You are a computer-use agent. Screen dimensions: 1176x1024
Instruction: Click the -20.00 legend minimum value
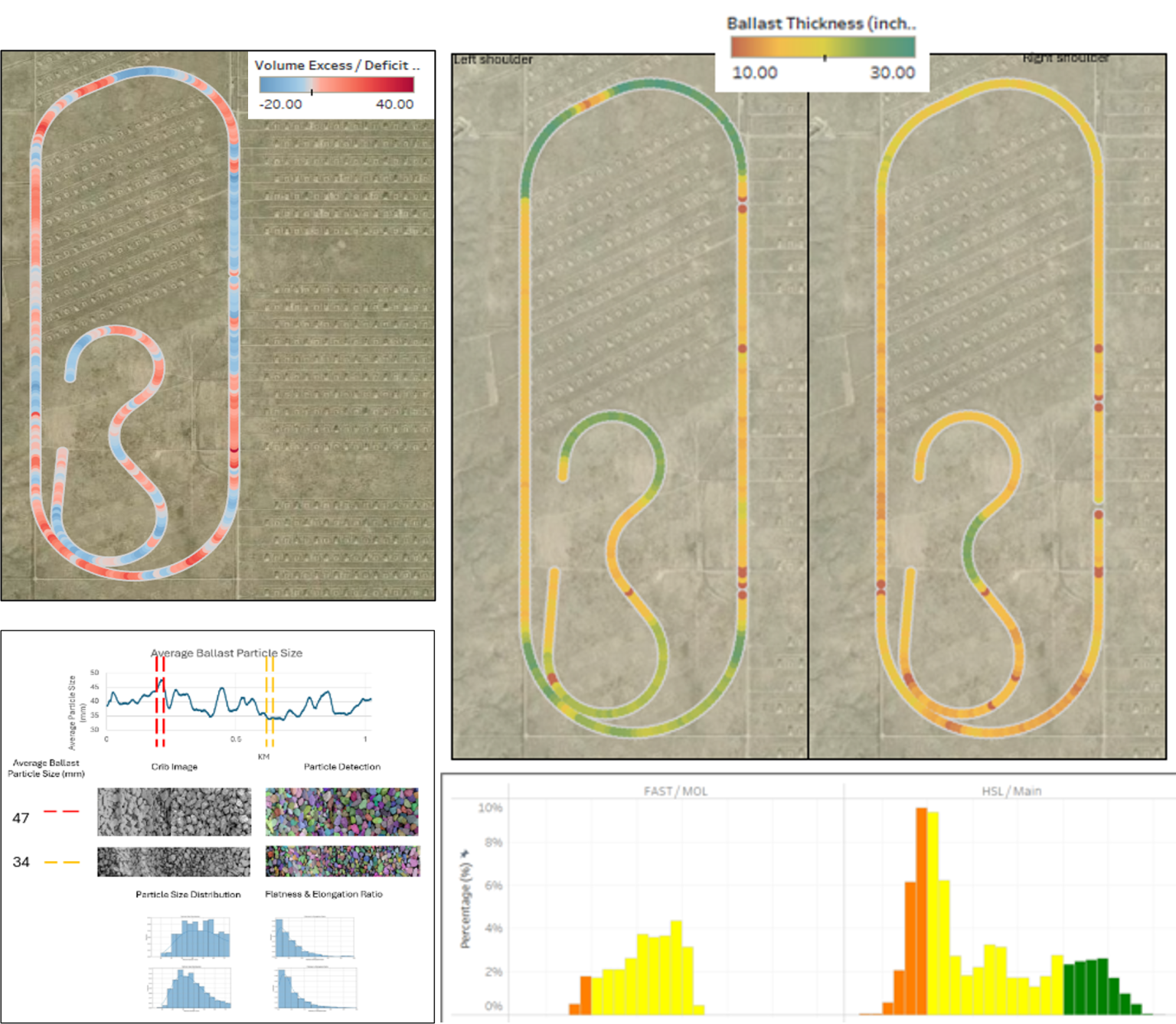click(281, 104)
